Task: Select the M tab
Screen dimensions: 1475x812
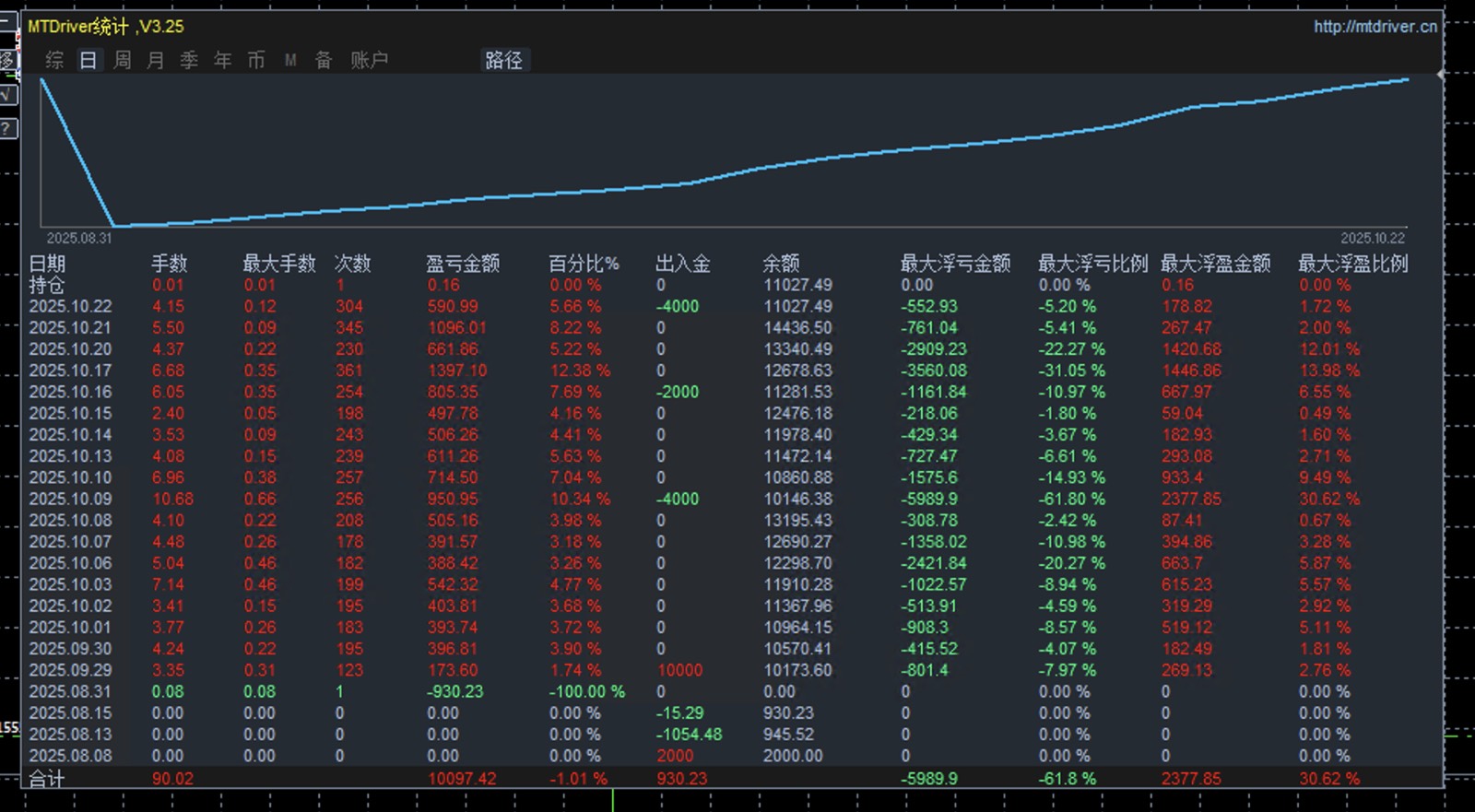Action: [290, 61]
